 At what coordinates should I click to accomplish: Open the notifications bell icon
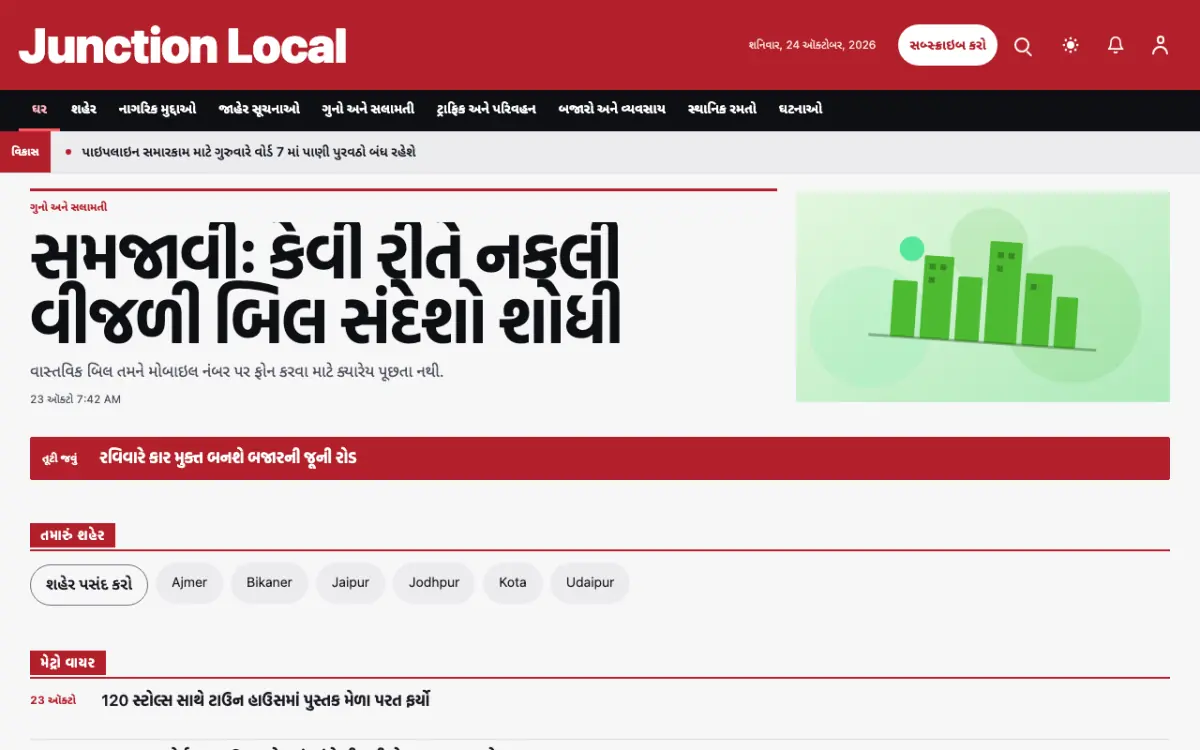(x=1116, y=45)
